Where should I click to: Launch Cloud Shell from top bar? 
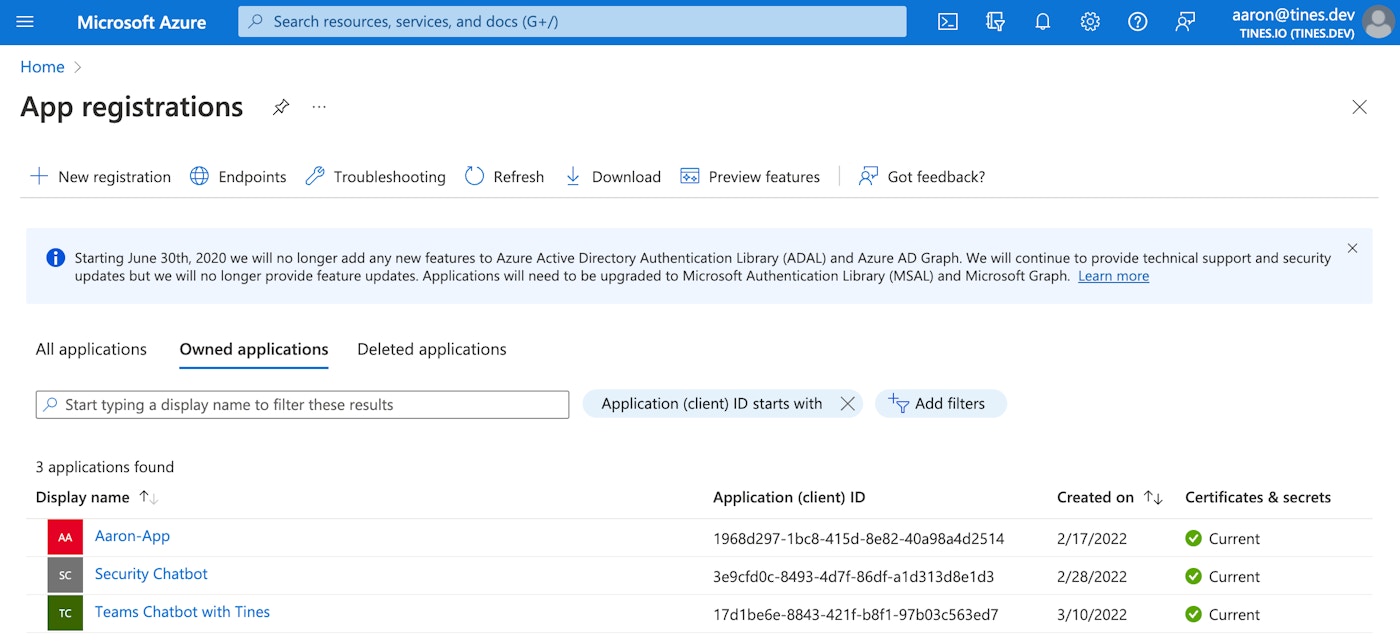[947, 22]
